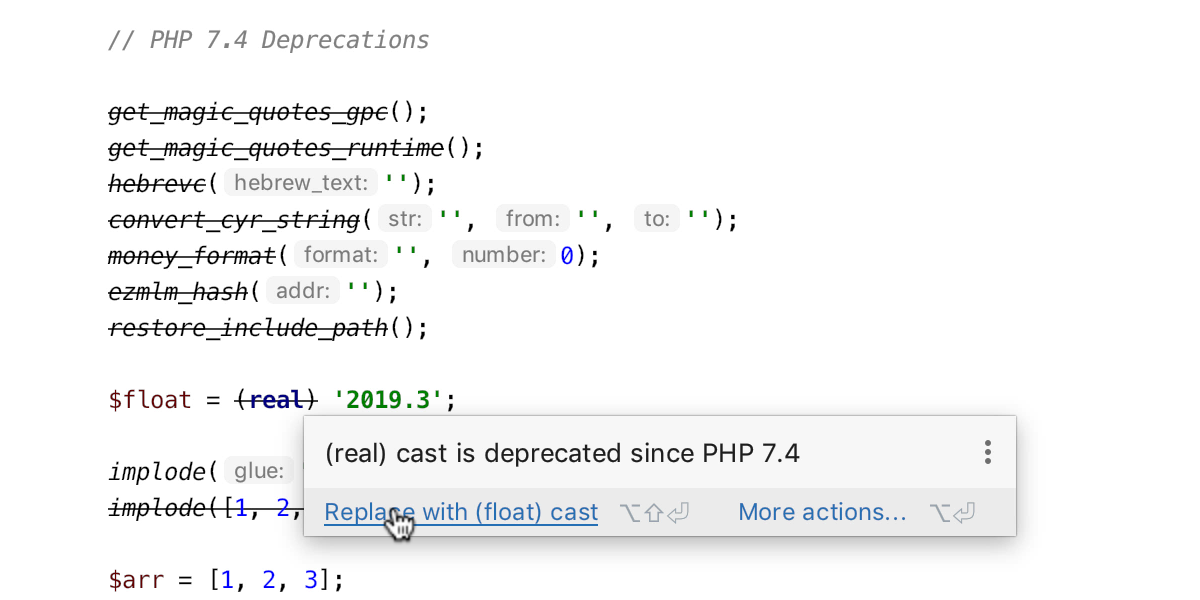Click the number parameter hint chip
The image size is (1200, 600).
tap(506, 255)
